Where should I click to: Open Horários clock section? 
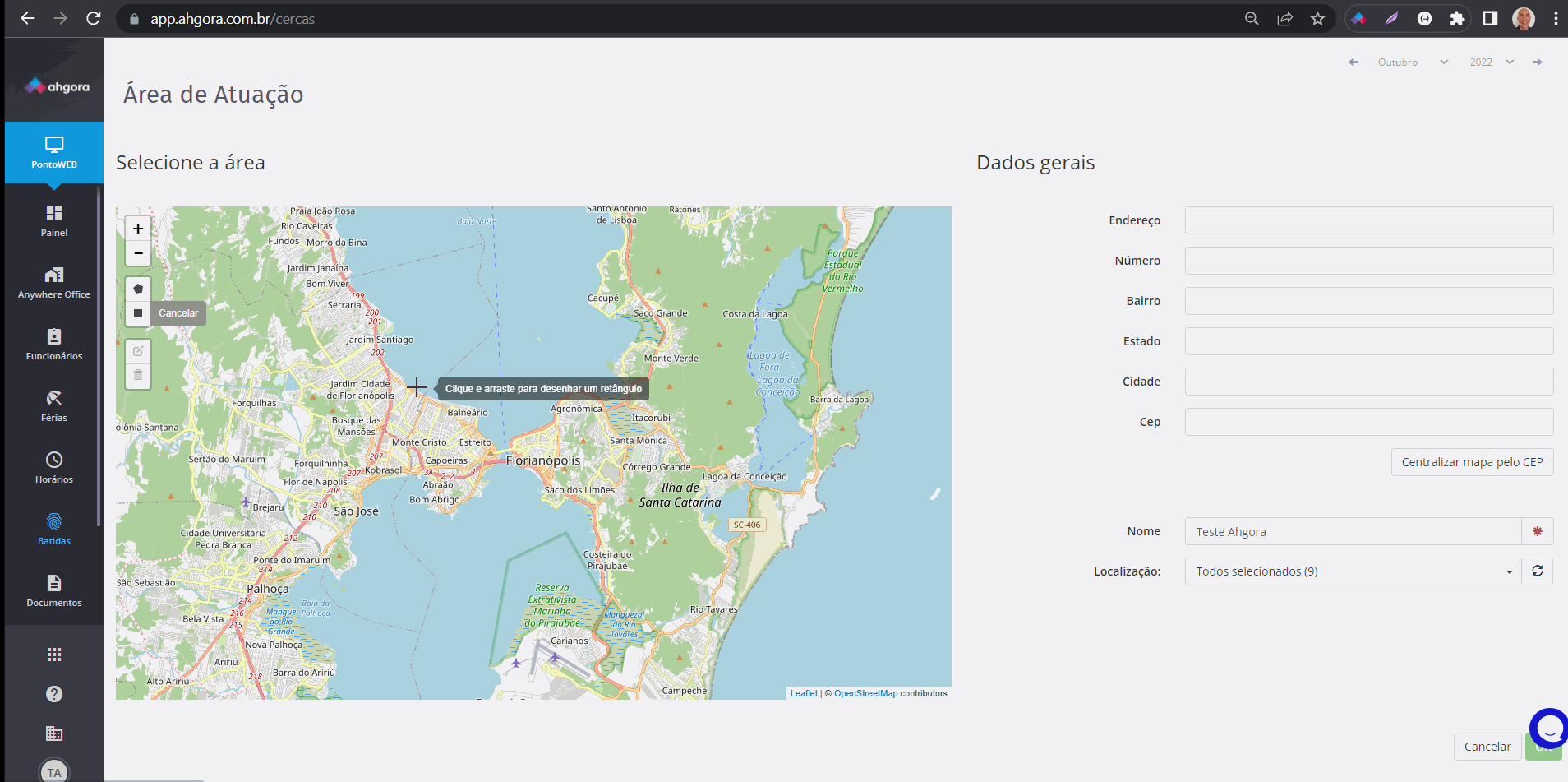tap(54, 468)
